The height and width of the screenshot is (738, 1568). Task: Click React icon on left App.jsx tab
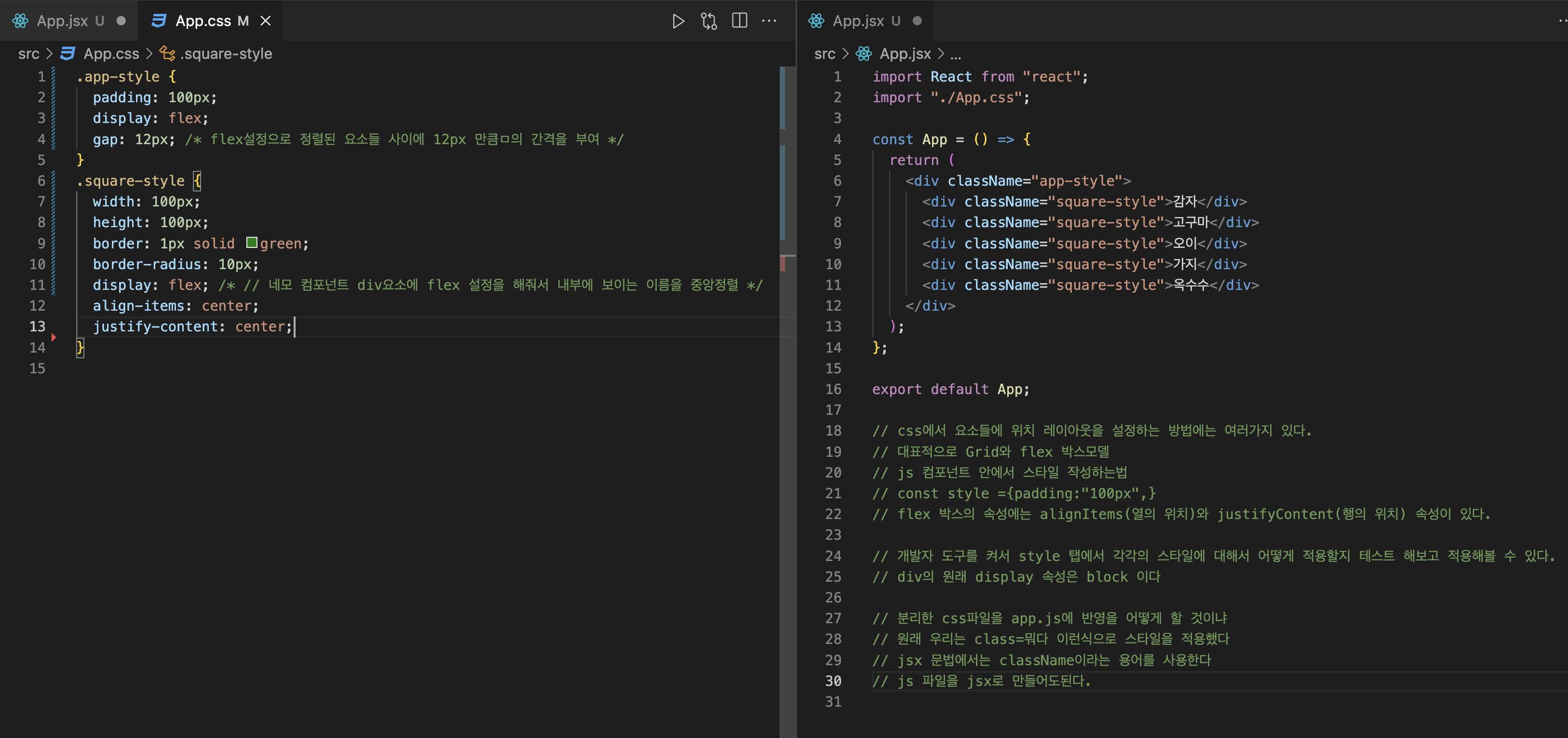click(20, 21)
